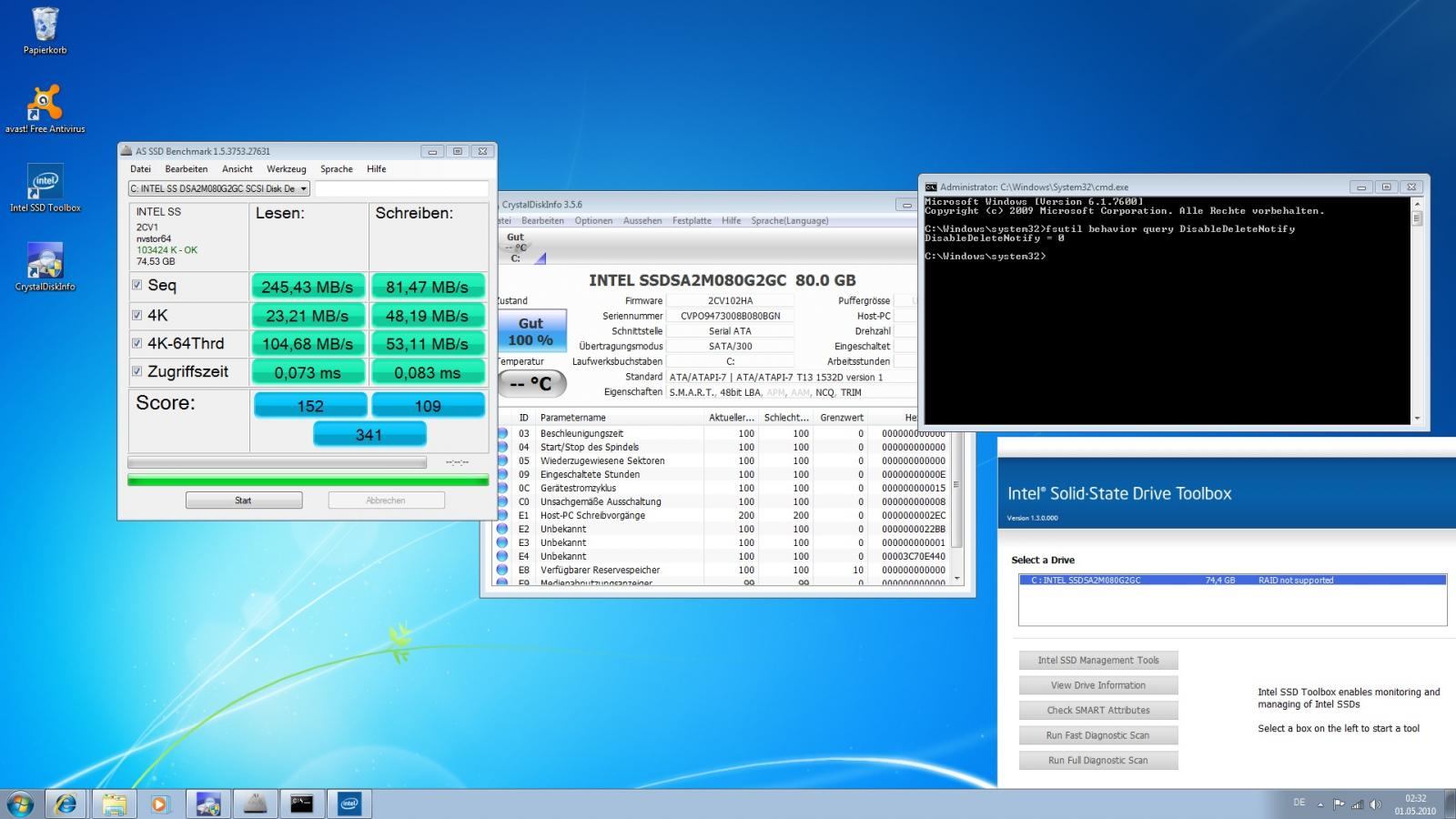Click the empty text field beside the drive dropdown
Image resolution: width=1456 pixels, height=819 pixels.
pos(401,188)
